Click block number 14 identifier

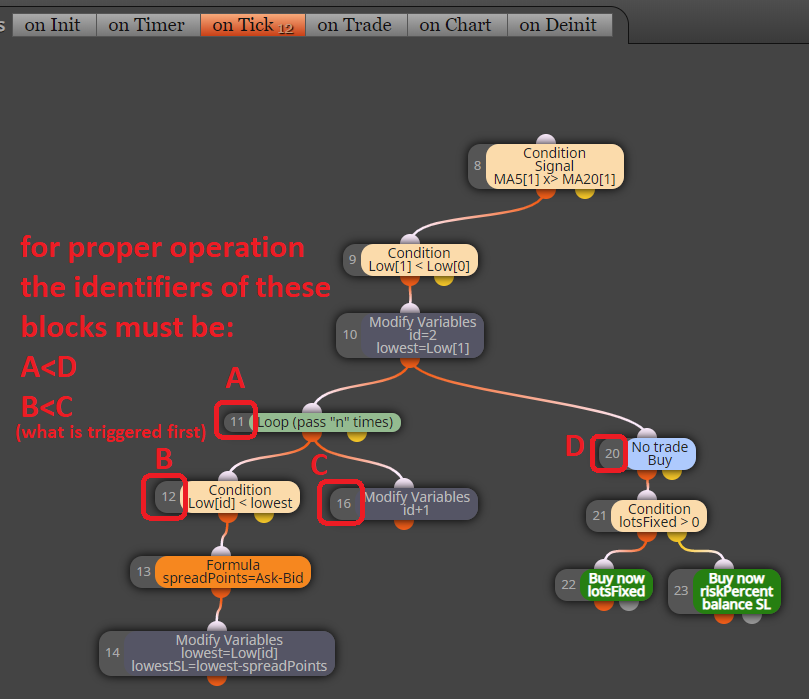tap(112, 653)
